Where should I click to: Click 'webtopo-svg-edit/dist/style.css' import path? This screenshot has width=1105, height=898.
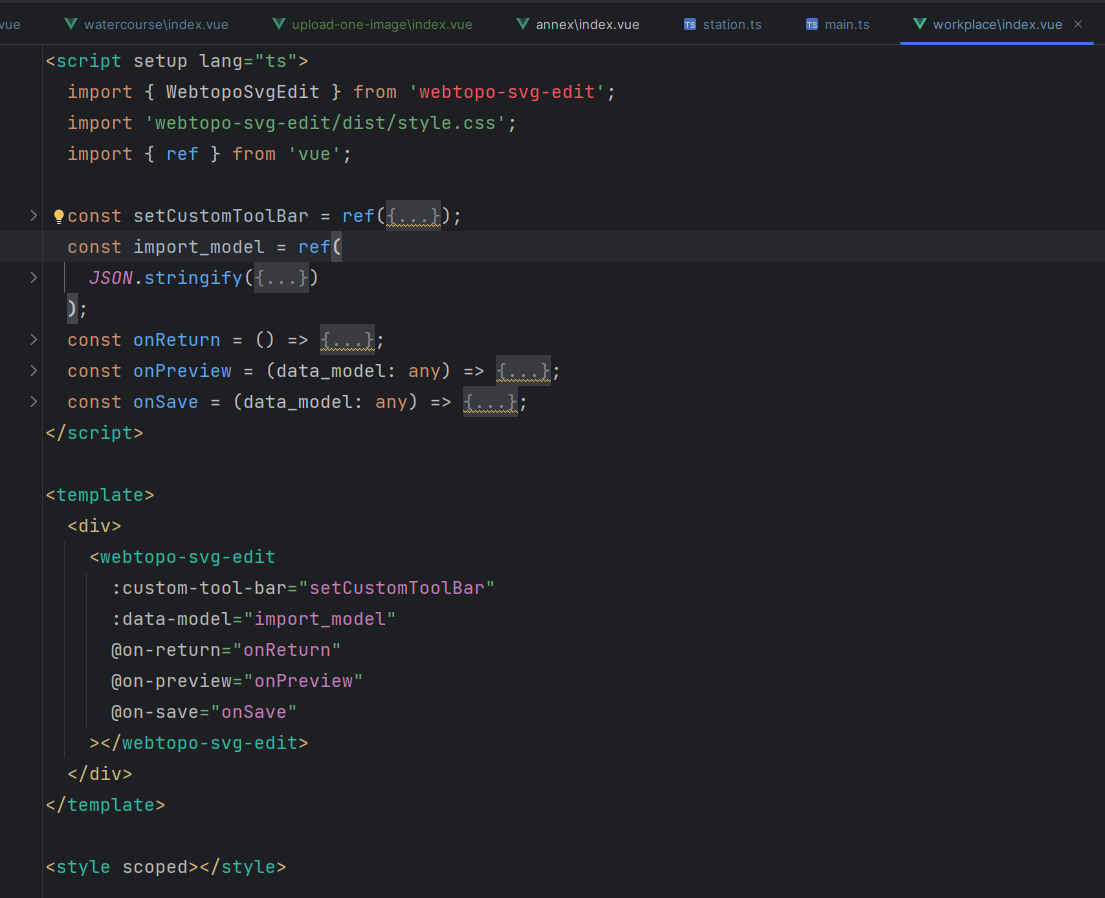(326, 123)
